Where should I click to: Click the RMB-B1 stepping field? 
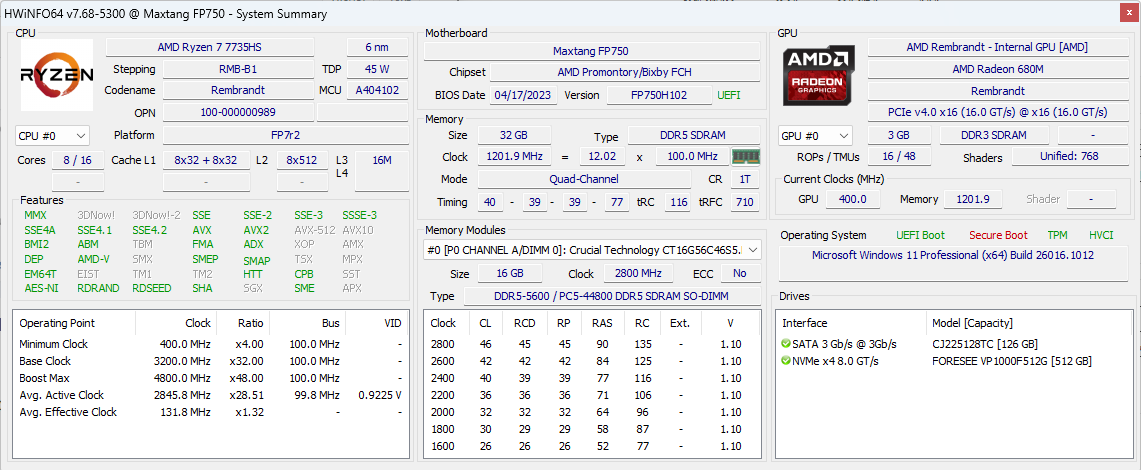[x=238, y=69]
